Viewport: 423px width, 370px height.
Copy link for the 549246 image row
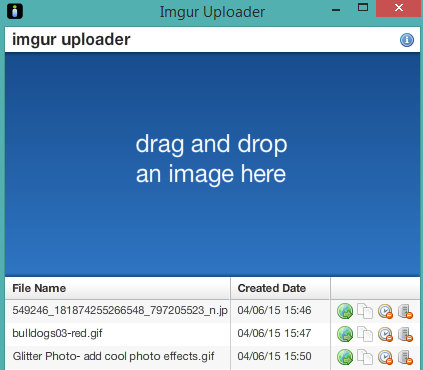click(365, 311)
